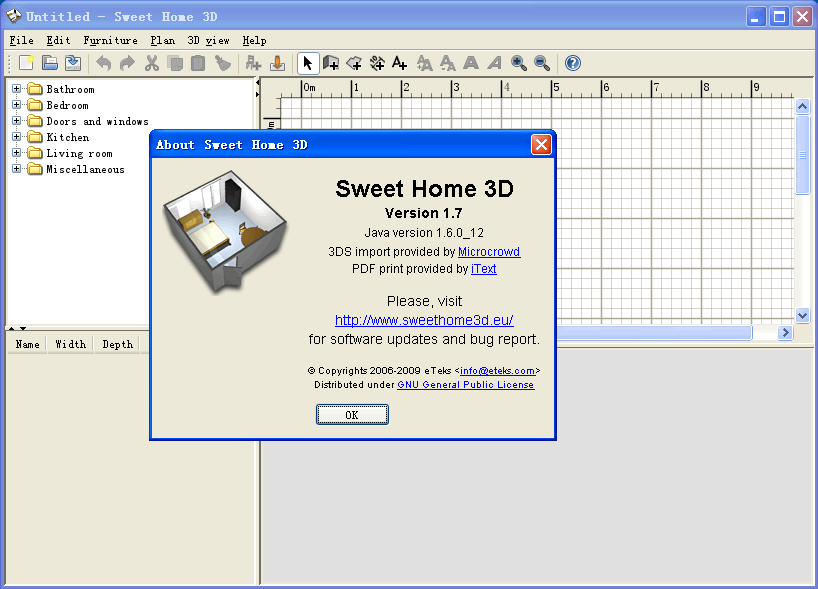Redo the undone action
The width and height of the screenshot is (818, 589).
(125, 63)
